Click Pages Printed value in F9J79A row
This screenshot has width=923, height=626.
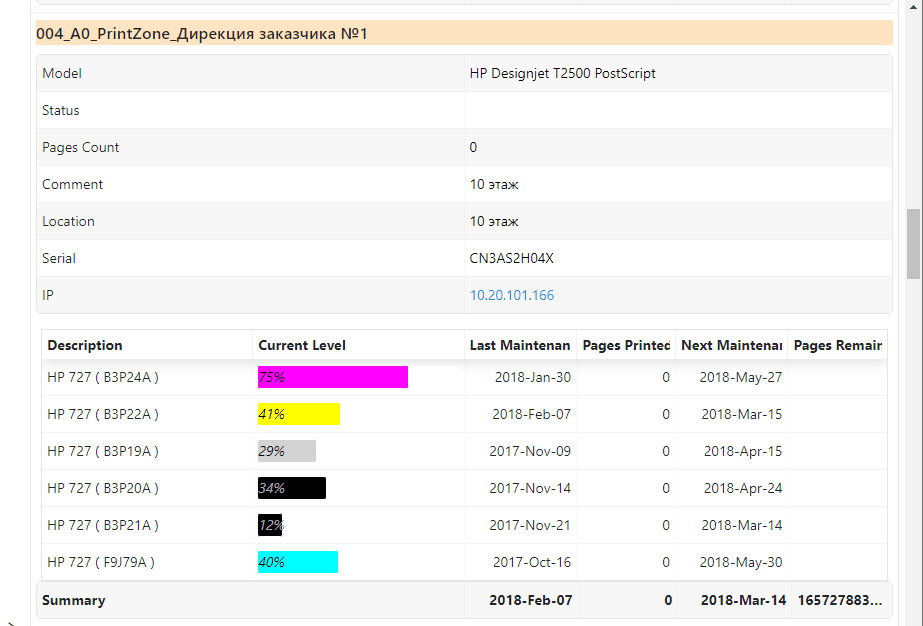[x=666, y=562]
